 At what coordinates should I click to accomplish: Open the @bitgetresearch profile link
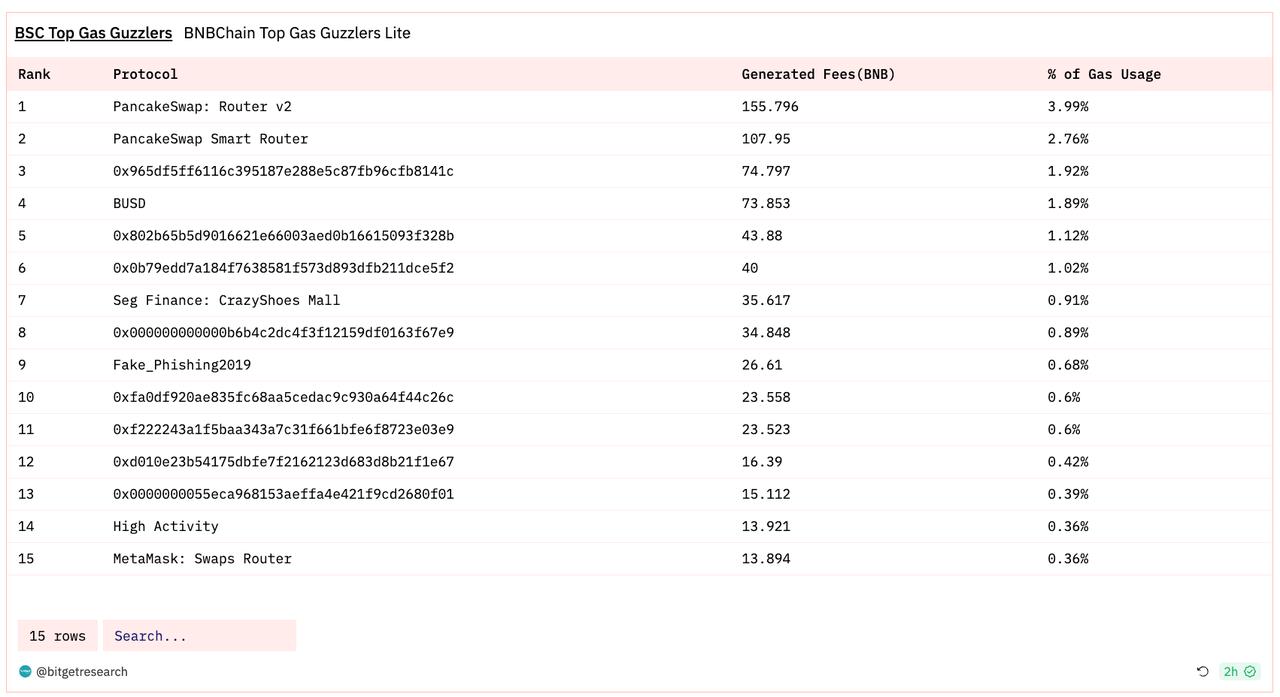(x=82, y=672)
